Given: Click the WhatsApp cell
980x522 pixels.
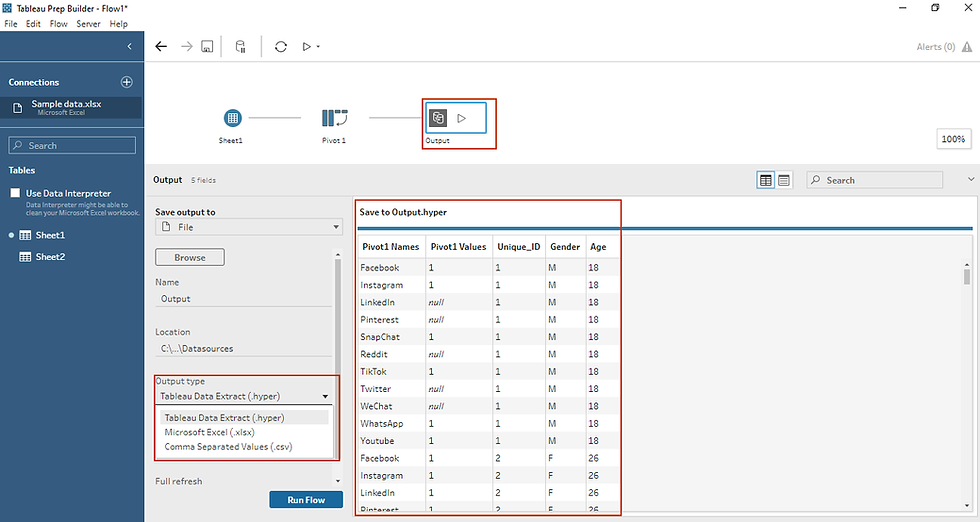Looking at the screenshot, I should (x=392, y=423).
